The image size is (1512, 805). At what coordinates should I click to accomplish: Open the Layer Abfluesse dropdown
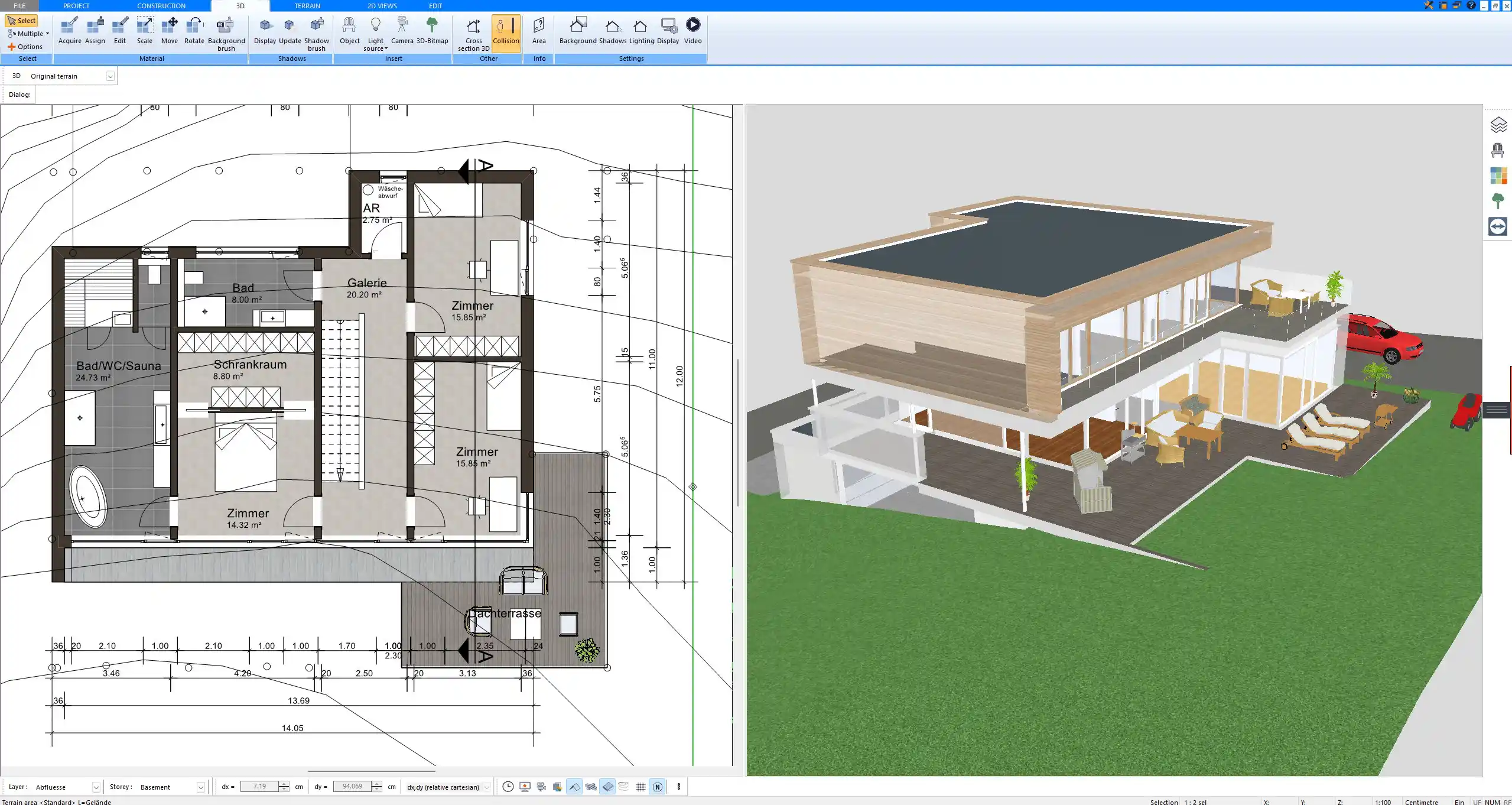[x=96, y=787]
